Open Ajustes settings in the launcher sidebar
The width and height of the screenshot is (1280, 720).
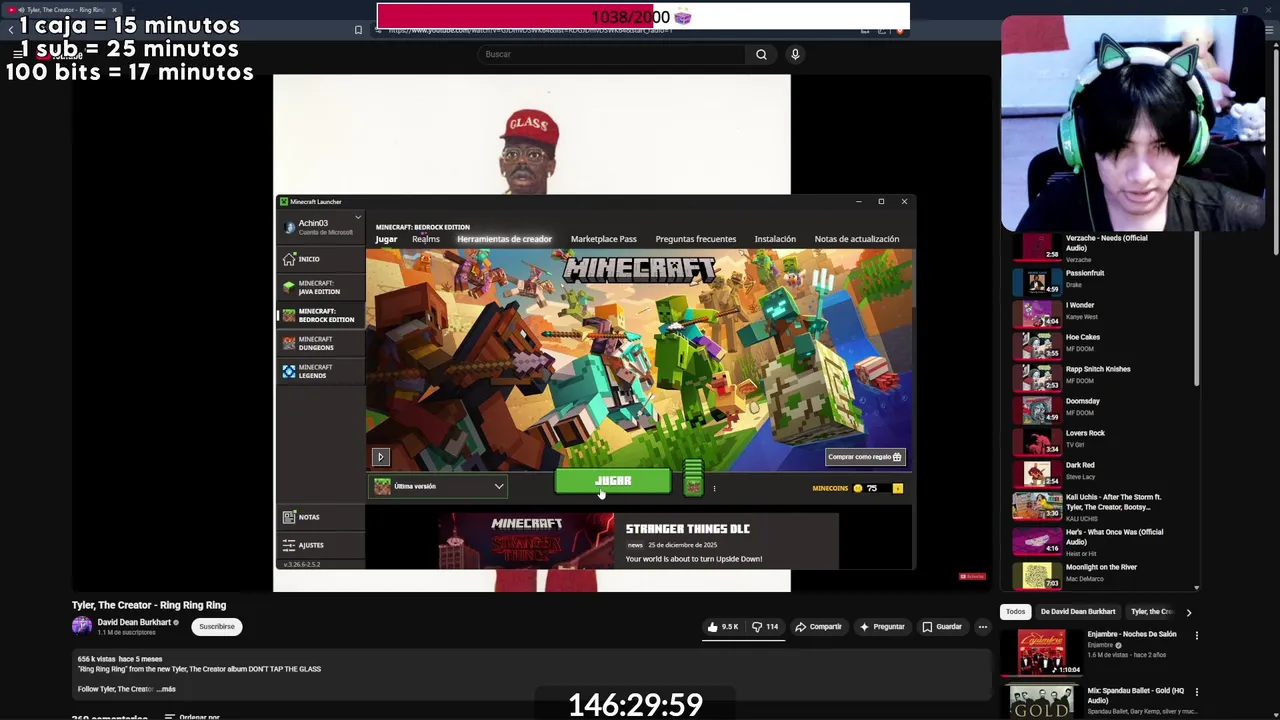point(320,545)
